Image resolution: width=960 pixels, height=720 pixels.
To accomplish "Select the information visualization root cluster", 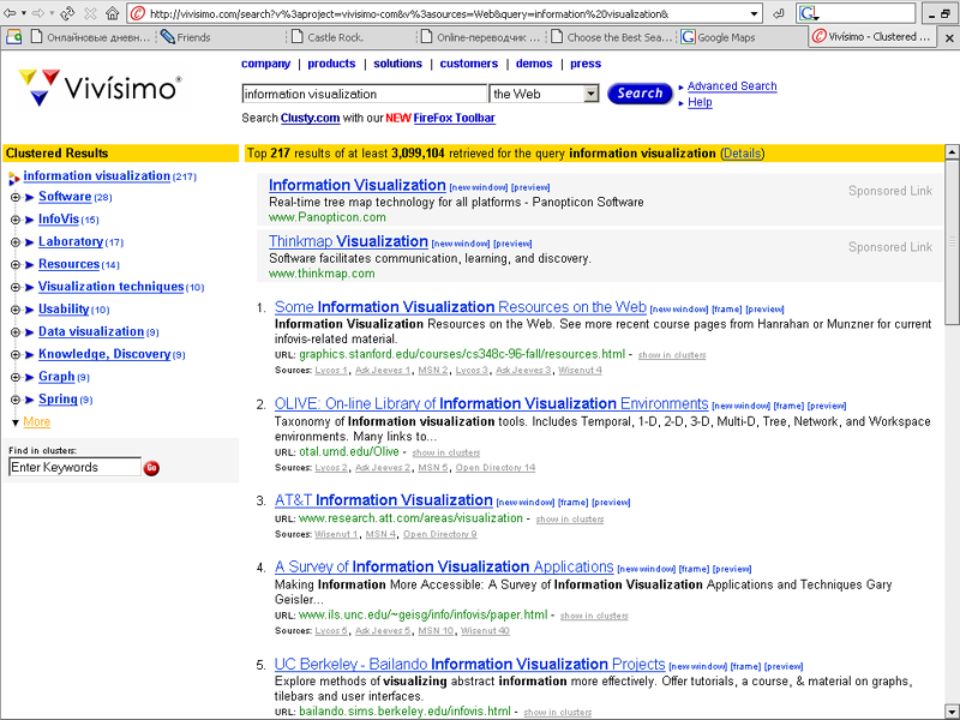I will coord(97,176).
